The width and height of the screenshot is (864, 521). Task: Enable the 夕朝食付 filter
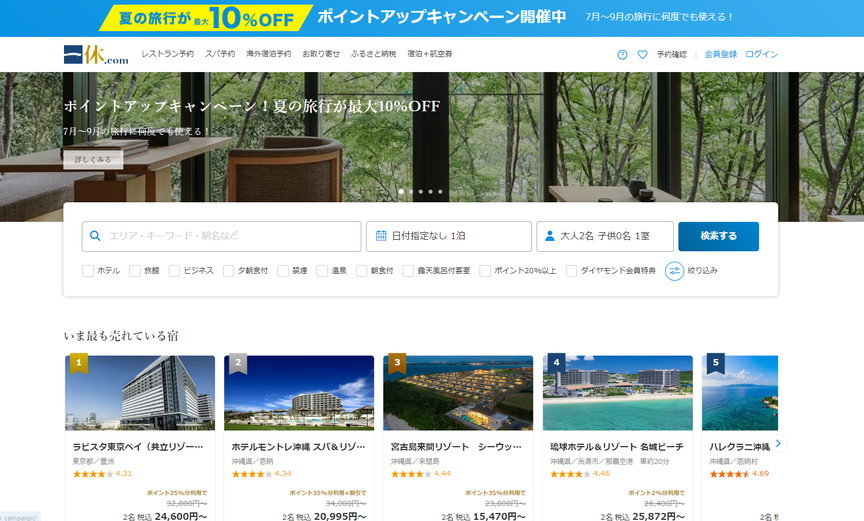[228, 270]
